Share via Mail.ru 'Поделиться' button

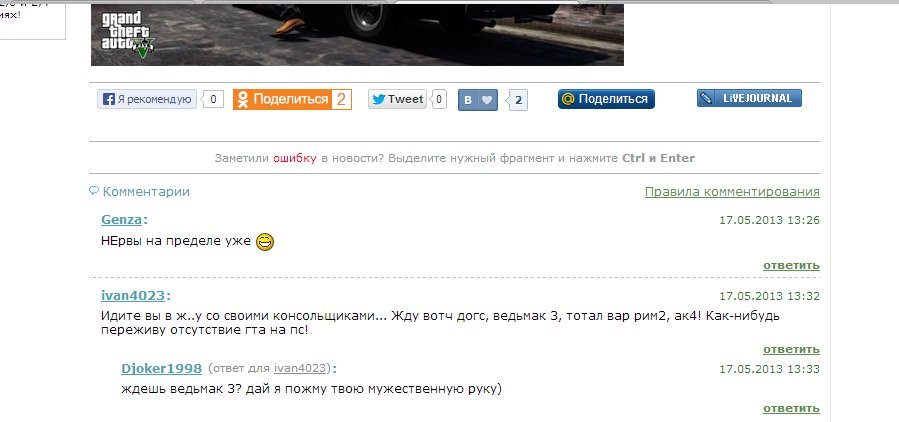pyautogui.click(x=606, y=99)
